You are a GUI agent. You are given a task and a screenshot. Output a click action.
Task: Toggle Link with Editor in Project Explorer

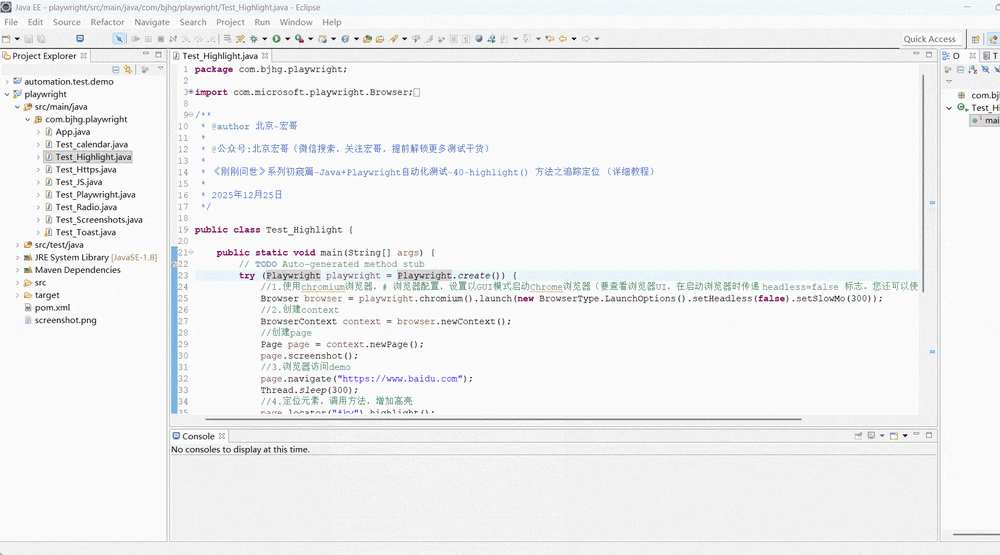coord(128,69)
